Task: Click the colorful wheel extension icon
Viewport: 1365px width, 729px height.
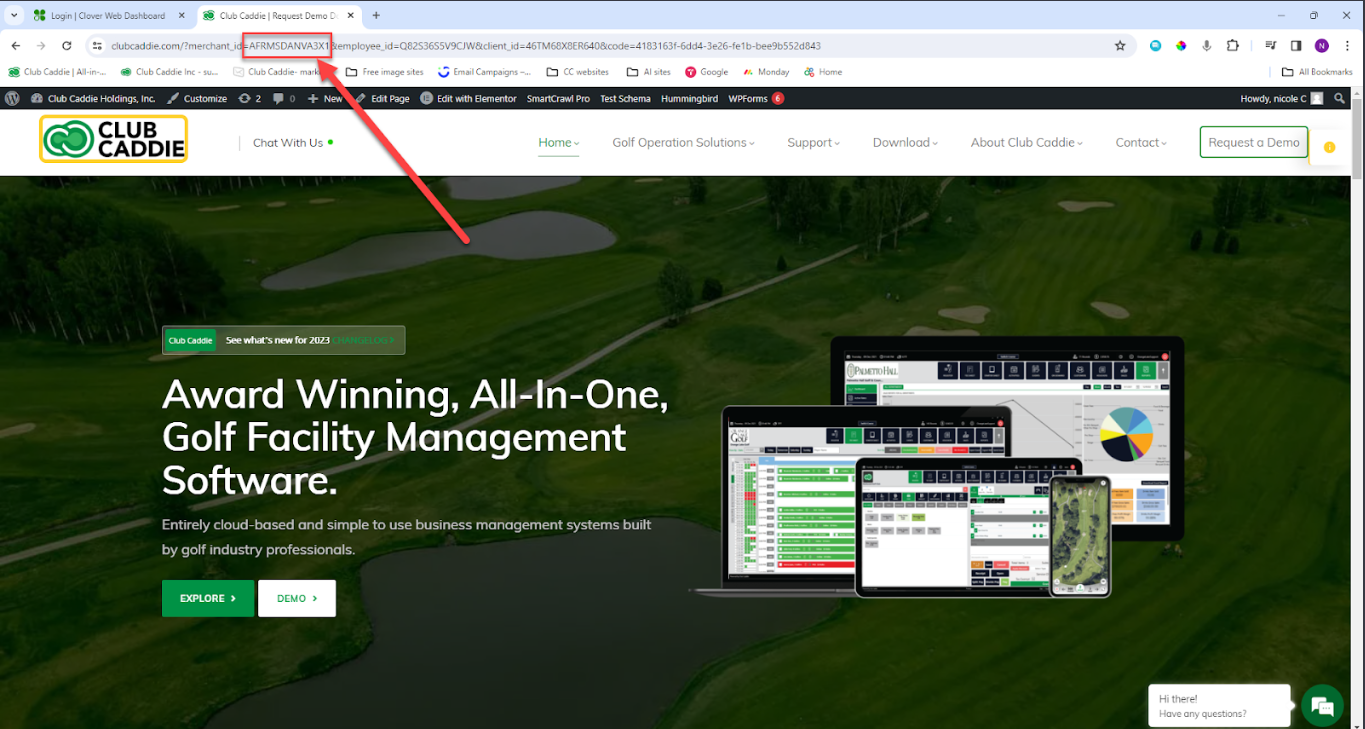Action: pos(1181,46)
